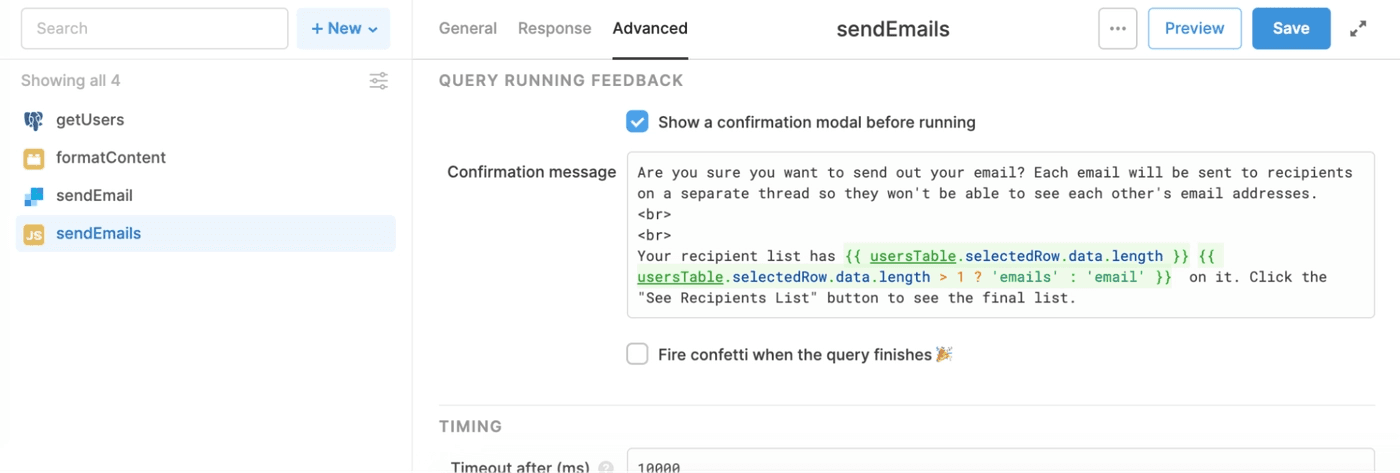
Task: Enable Fire confetti when the query finishes
Action: (637, 354)
